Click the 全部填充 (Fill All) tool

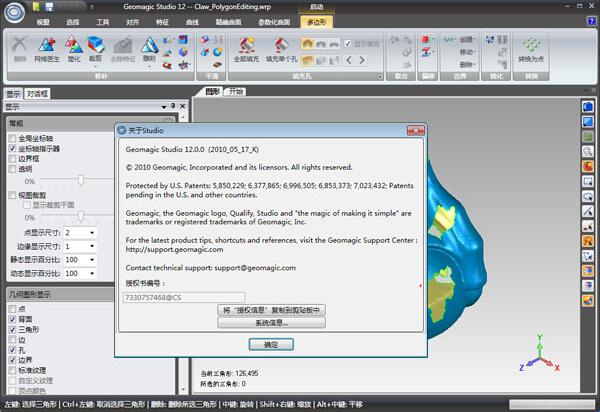246,49
